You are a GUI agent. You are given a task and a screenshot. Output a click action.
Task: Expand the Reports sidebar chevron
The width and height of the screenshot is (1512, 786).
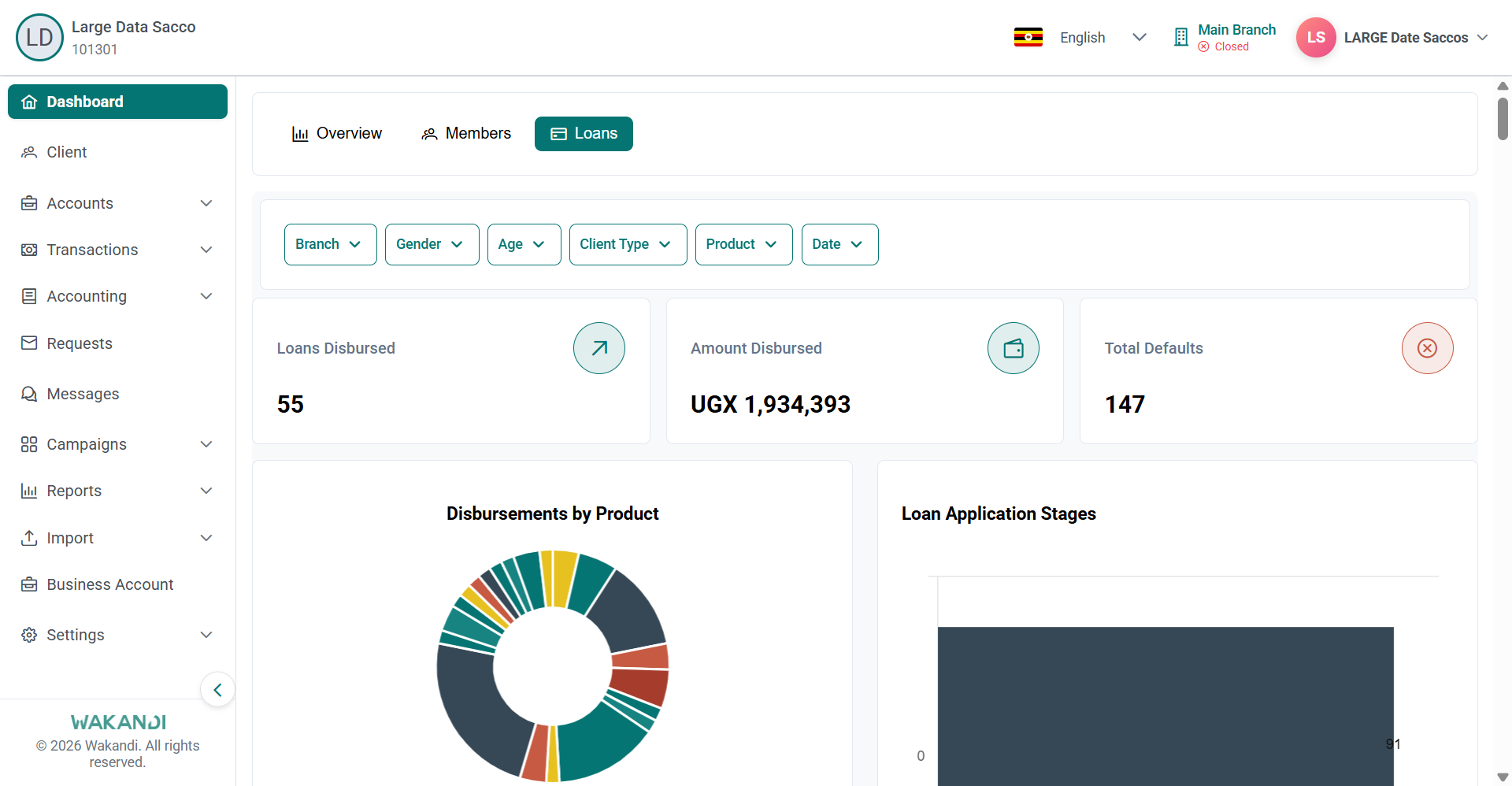pos(206,491)
